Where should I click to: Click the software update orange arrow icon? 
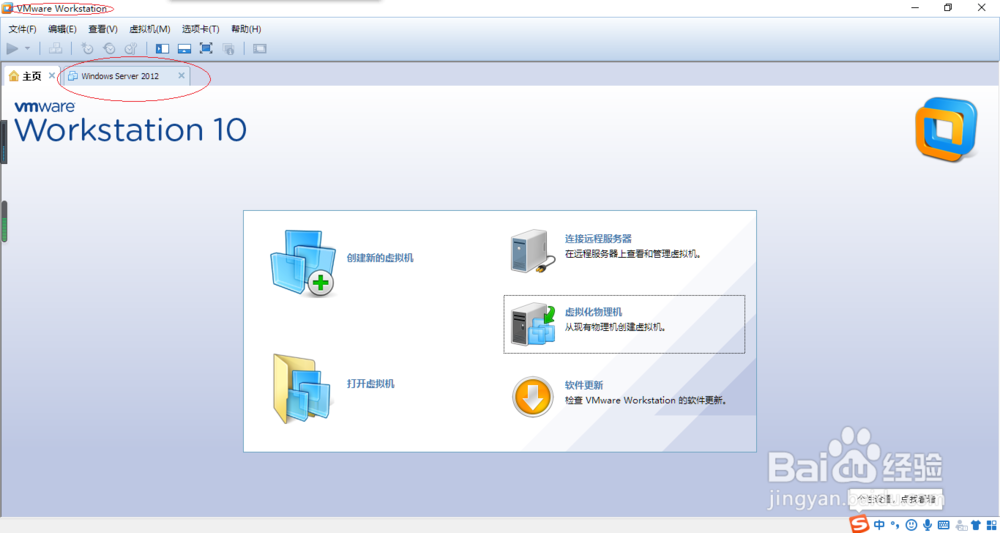click(533, 397)
